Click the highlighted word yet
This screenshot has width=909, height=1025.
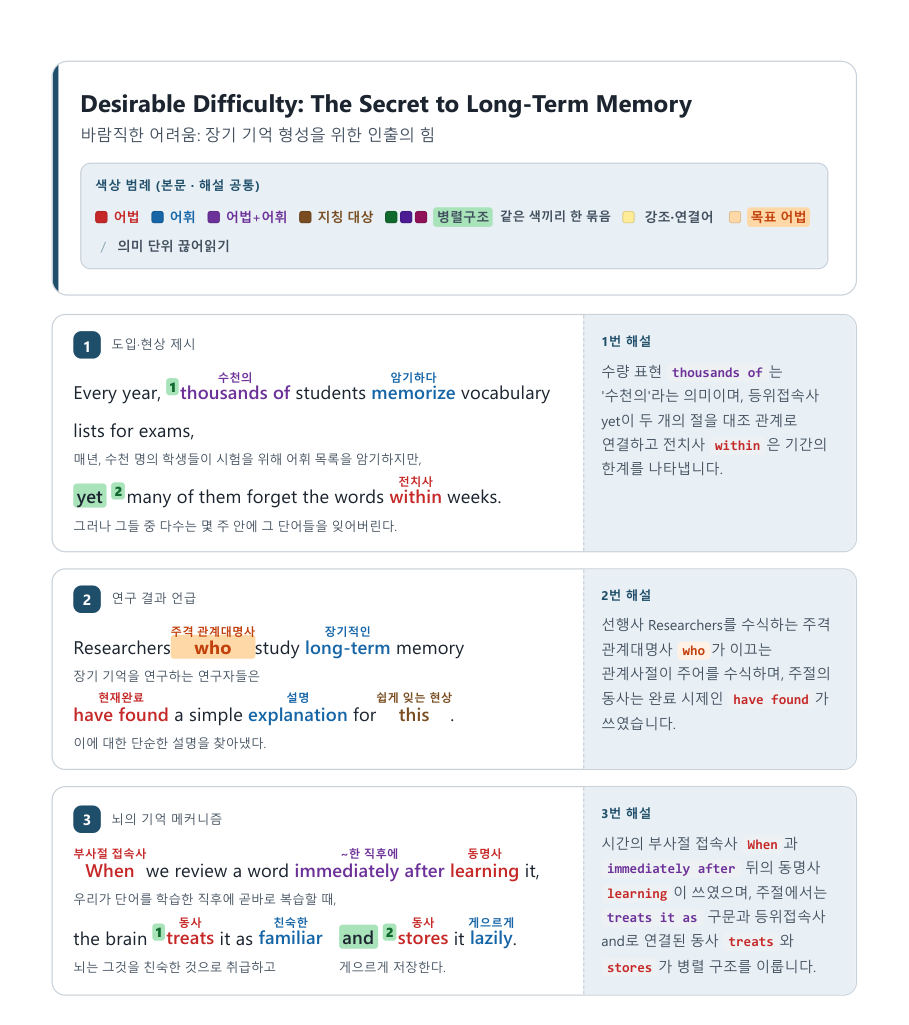pos(90,497)
